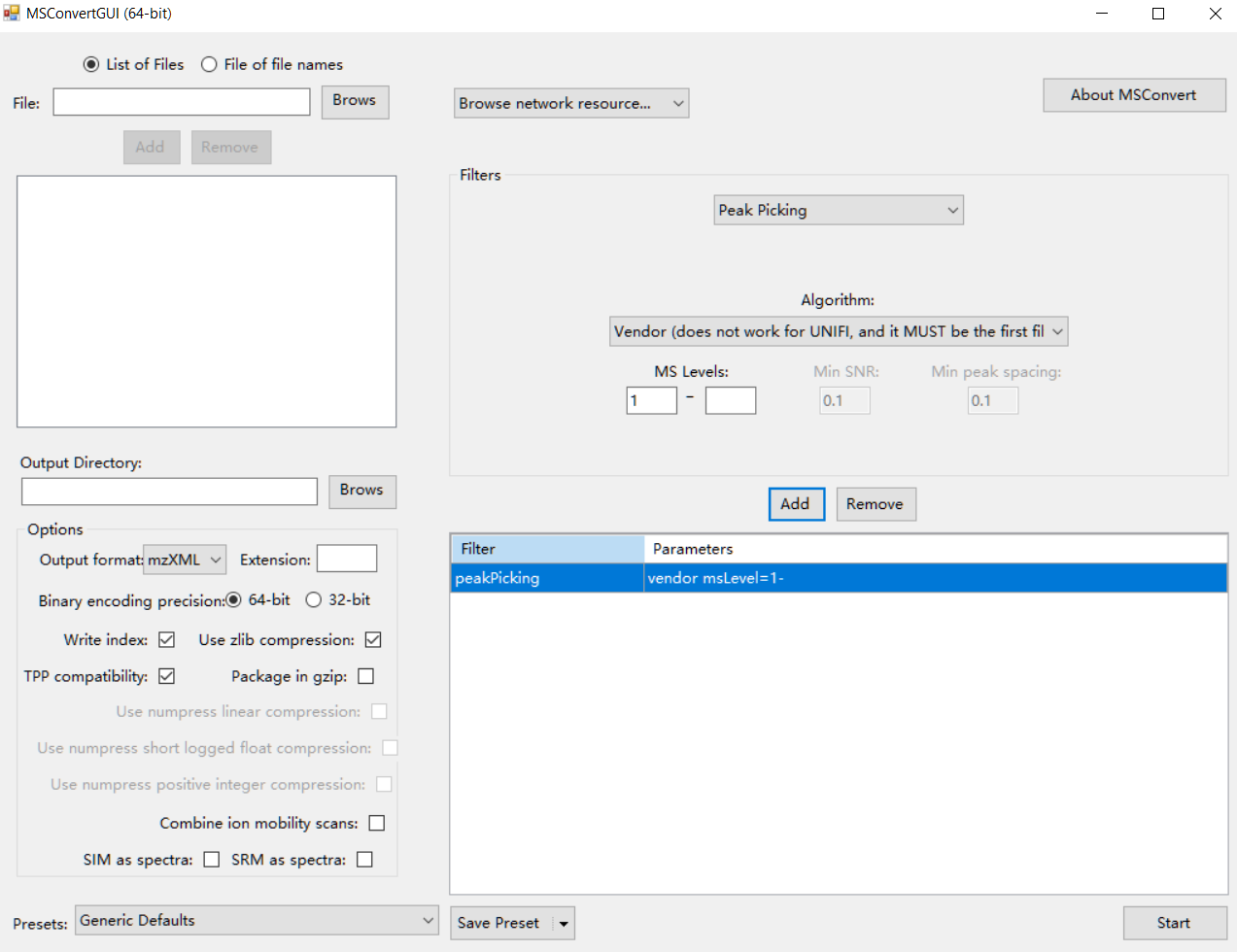Select the List of Files radio button

[91, 64]
